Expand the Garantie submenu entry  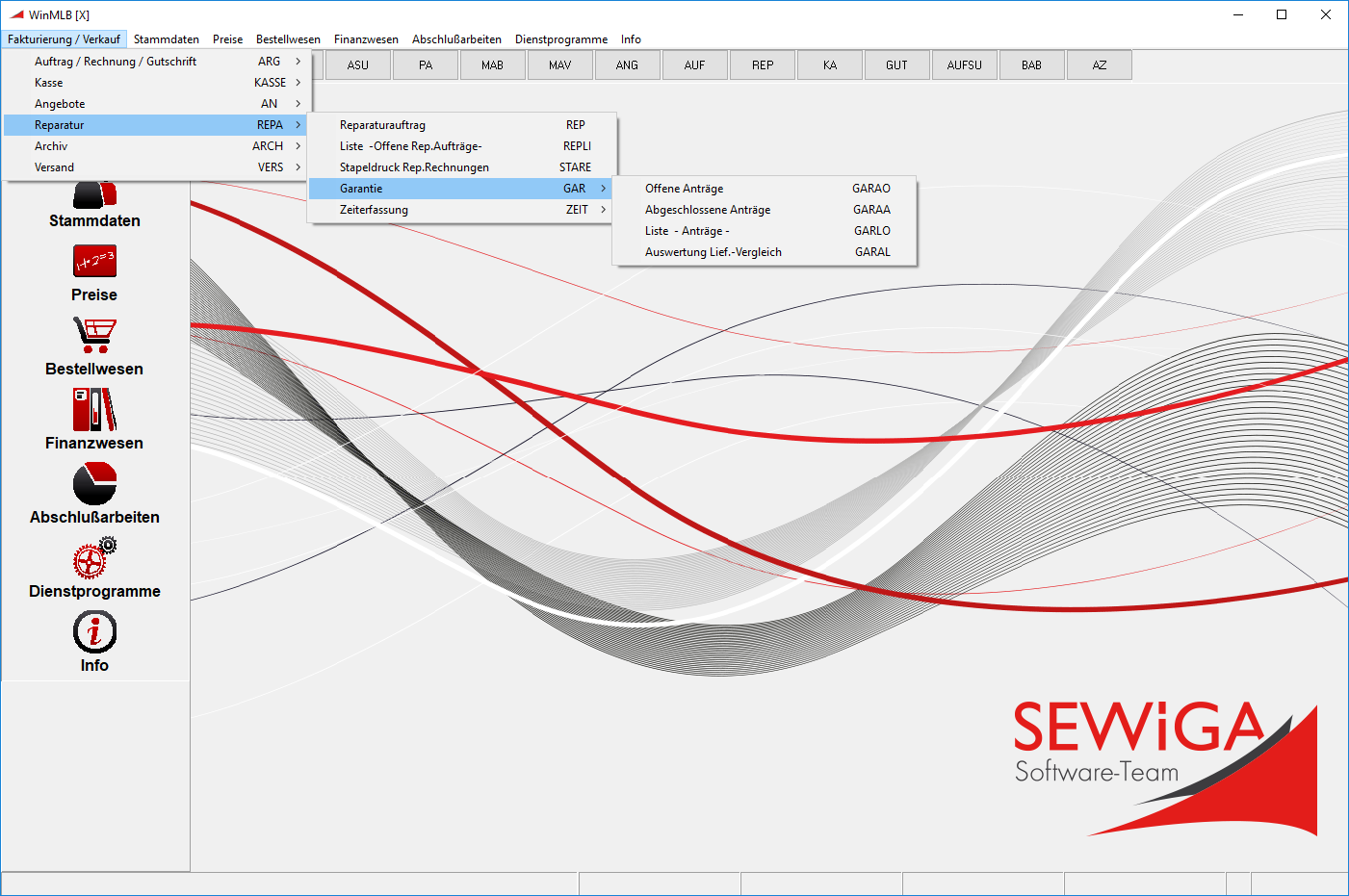click(460, 189)
